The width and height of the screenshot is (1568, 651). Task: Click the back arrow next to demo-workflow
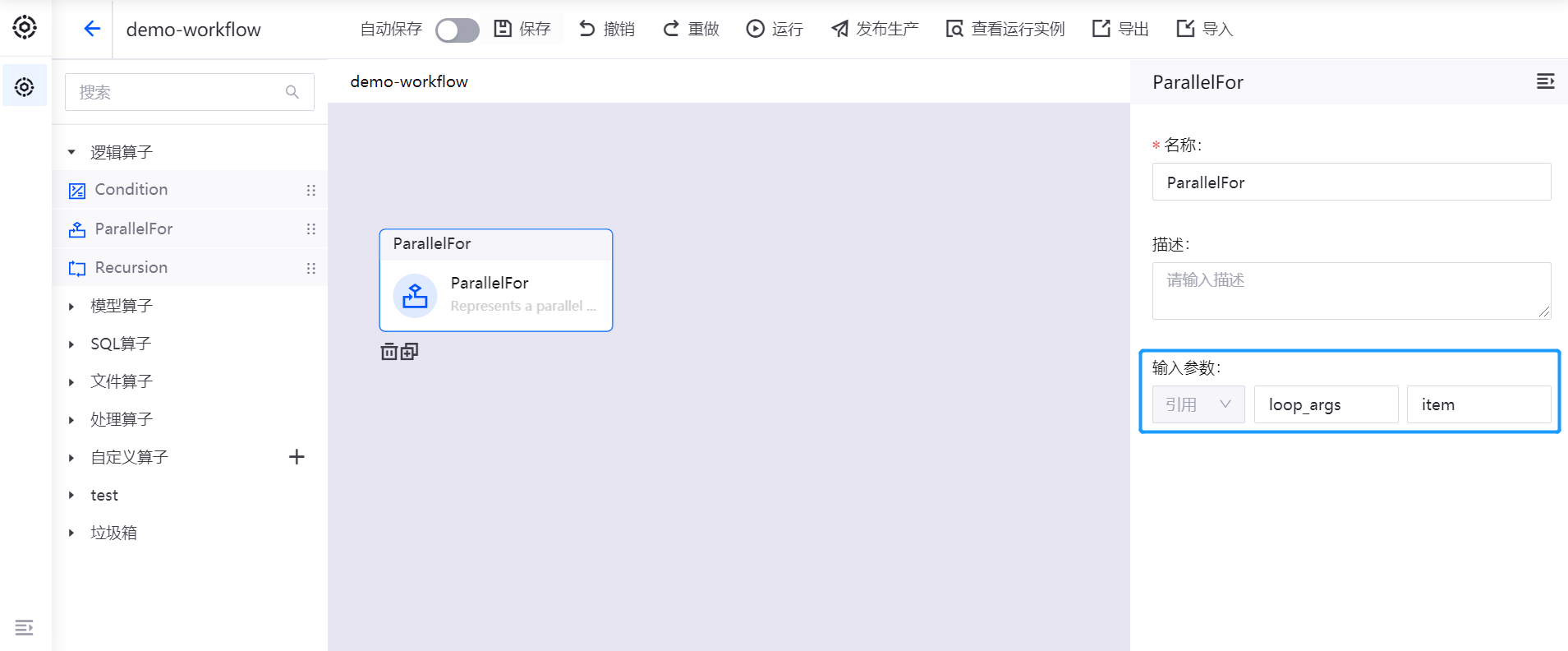pos(91,30)
